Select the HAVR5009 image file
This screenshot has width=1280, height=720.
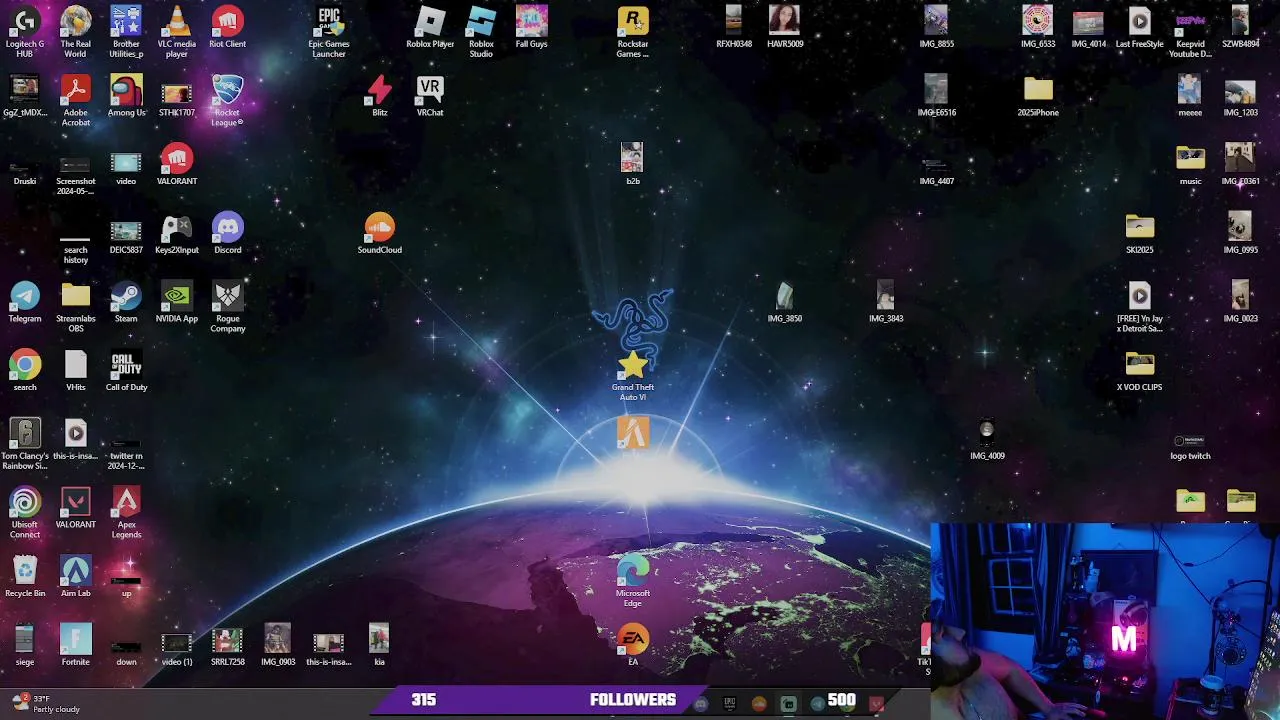coord(785,28)
